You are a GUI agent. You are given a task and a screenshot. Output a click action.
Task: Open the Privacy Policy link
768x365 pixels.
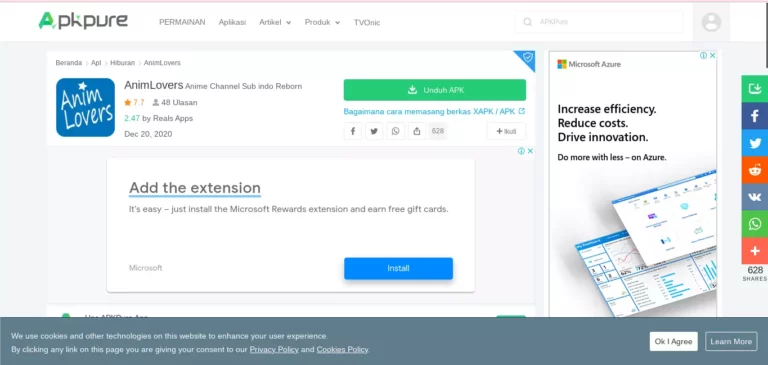(x=274, y=349)
